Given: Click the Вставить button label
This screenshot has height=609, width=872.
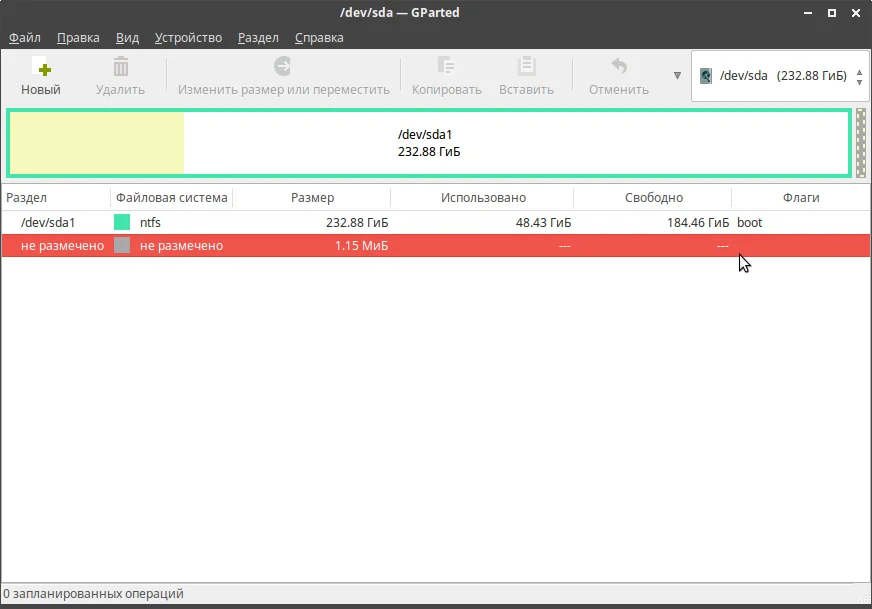Looking at the screenshot, I should pyautogui.click(x=526, y=90).
